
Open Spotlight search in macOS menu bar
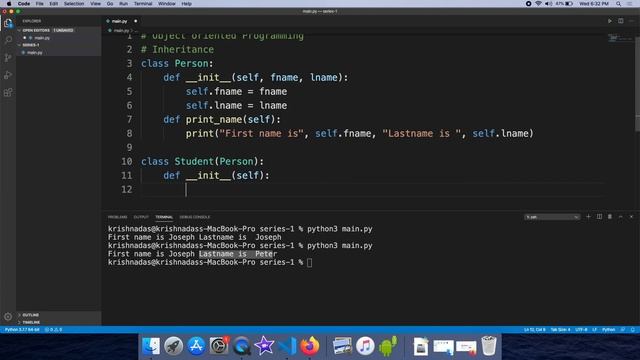click(619, 4)
